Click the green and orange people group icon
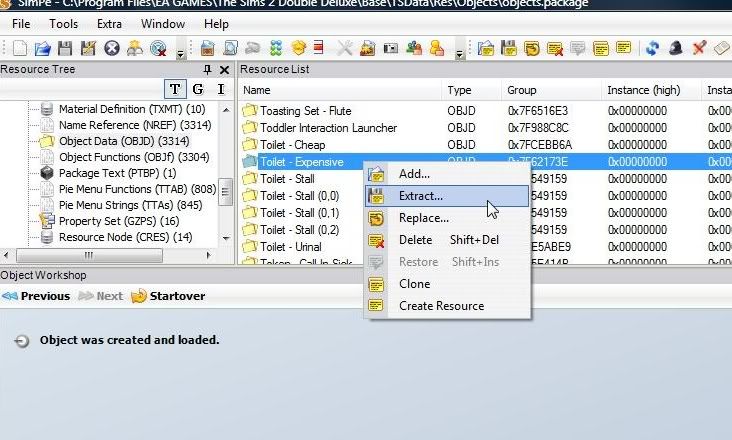This screenshot has height=440, width=732. click(x=414, y=48)
